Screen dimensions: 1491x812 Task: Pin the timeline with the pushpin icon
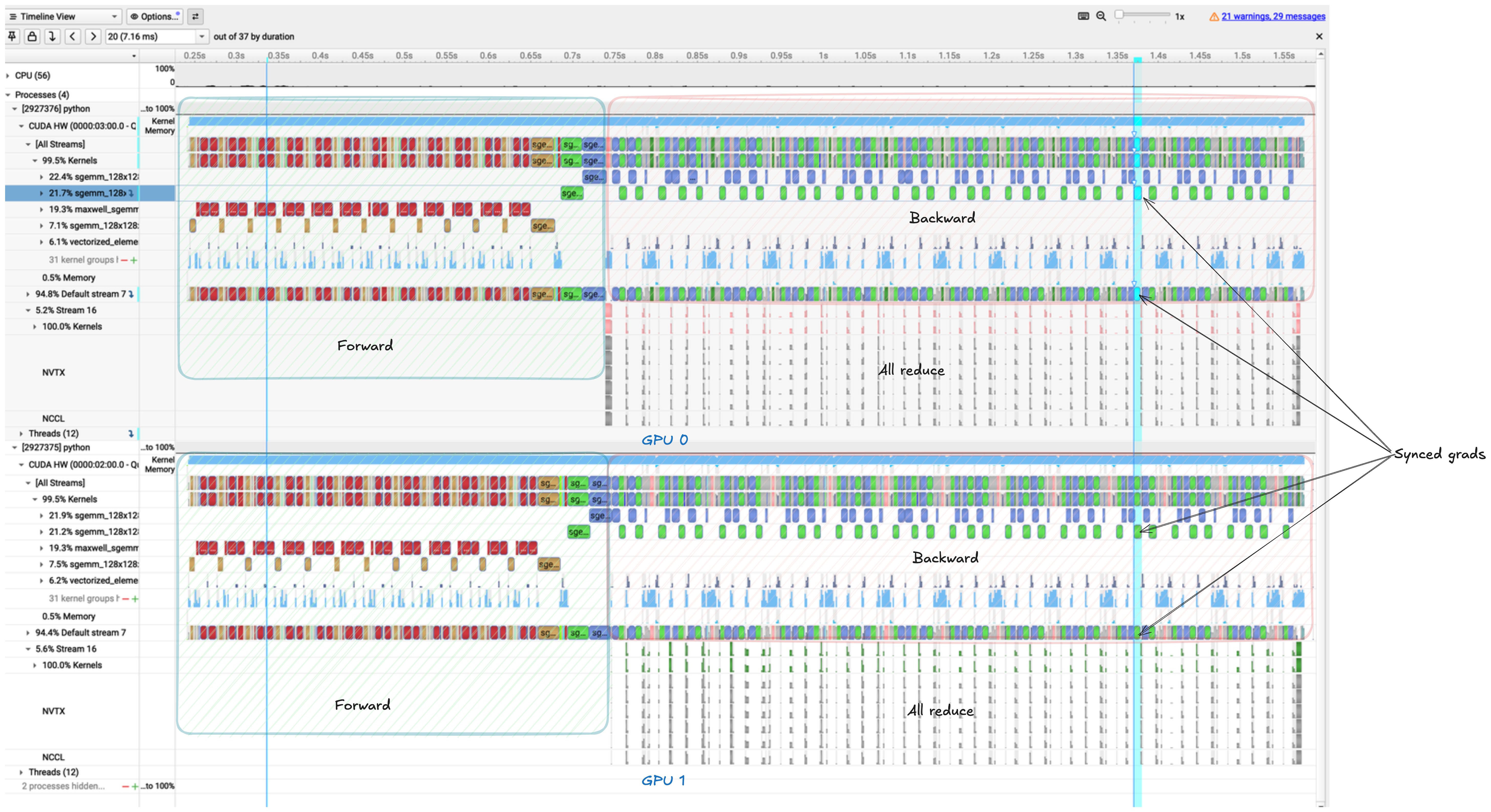(12, 36)
